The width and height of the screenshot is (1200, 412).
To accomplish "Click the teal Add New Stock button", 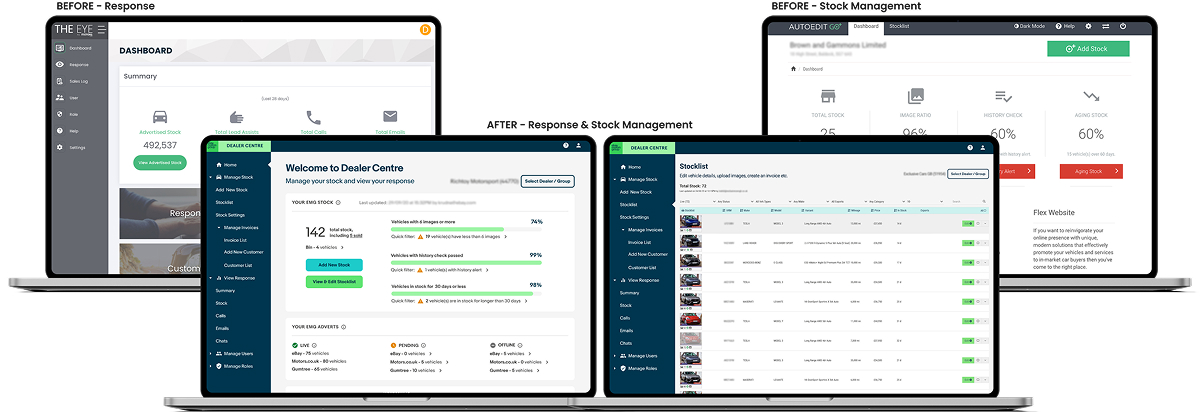I will [x=334, y=265].
